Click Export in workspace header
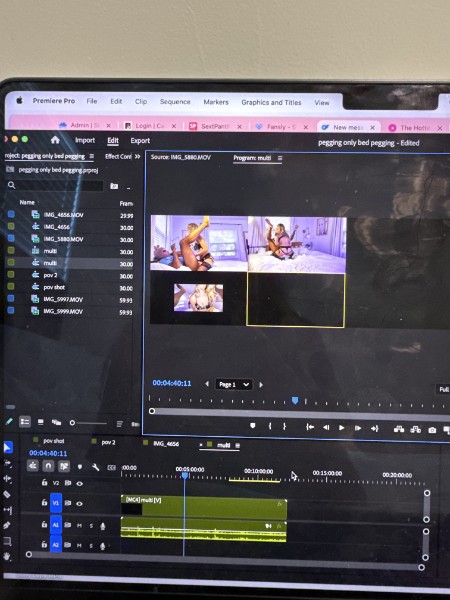This screenshot has height=600, width=450. 140,140
